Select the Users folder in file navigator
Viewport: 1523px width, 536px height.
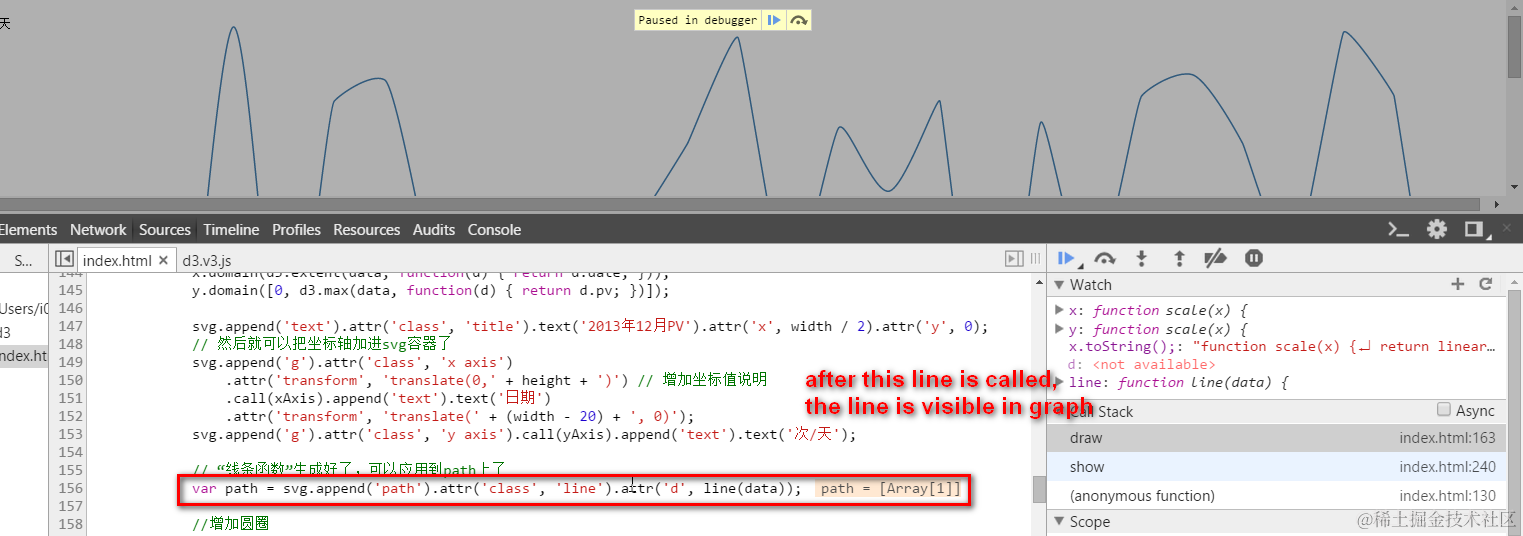click(x=24, y=309)
